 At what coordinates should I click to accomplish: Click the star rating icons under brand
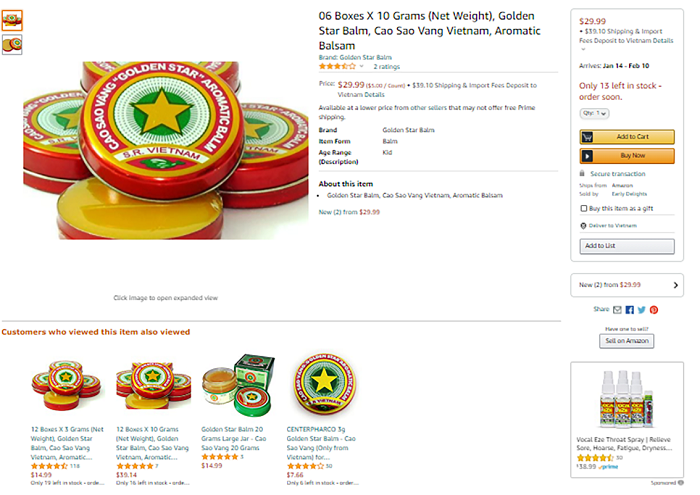point(335,66)
